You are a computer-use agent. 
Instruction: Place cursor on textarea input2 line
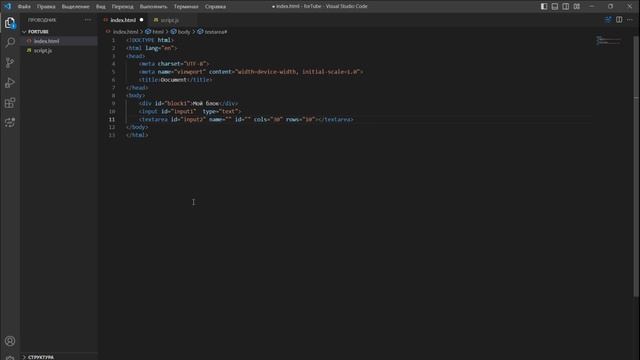(x=246, y=120)
